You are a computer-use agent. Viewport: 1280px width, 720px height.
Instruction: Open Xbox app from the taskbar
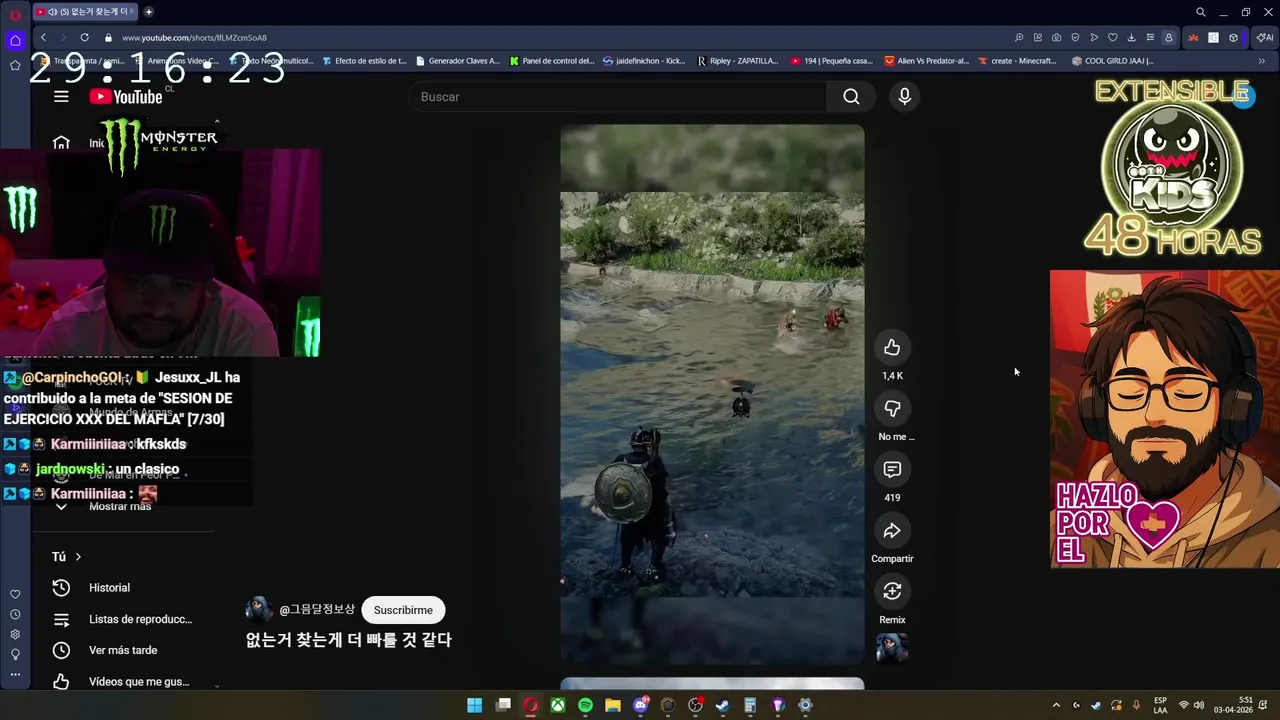[x=557, y=705]
